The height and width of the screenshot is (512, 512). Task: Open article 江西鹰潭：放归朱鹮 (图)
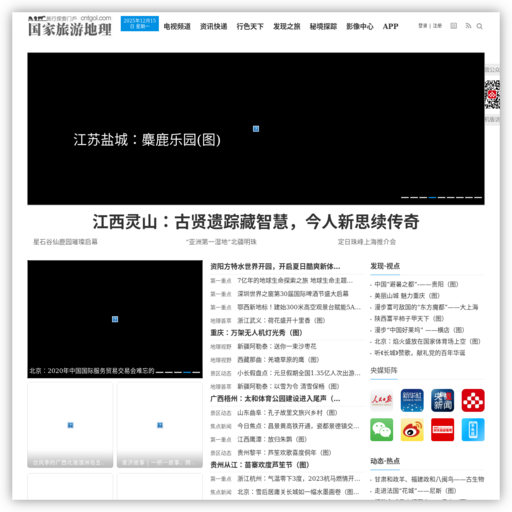coord(272,439)
